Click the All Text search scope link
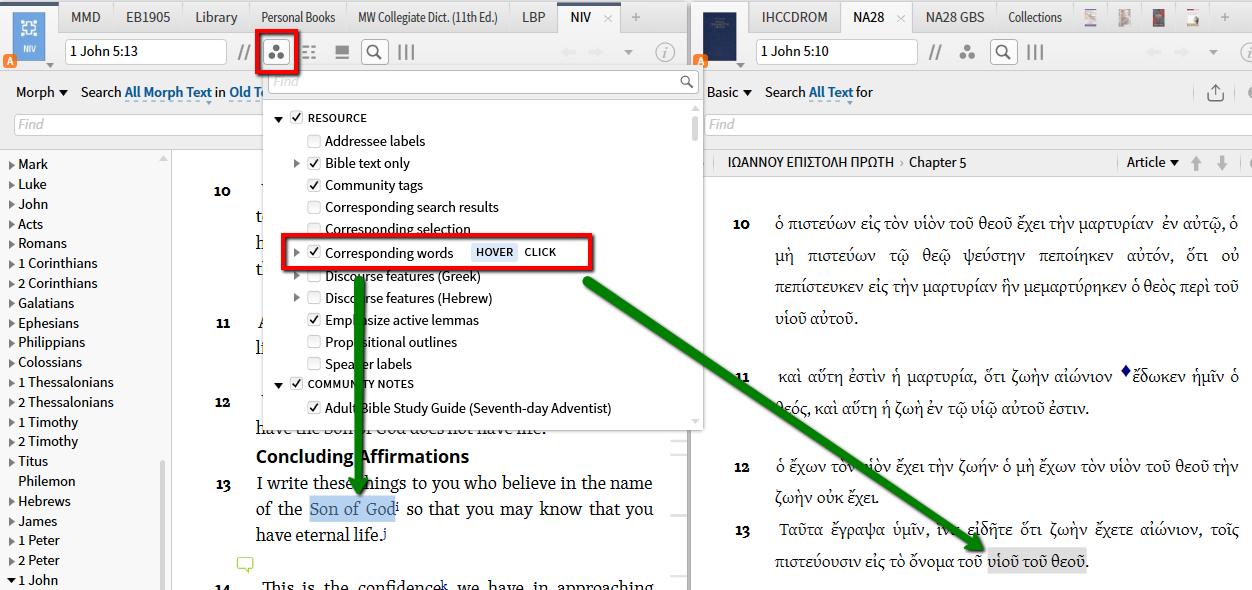 [x=831, y=92]
